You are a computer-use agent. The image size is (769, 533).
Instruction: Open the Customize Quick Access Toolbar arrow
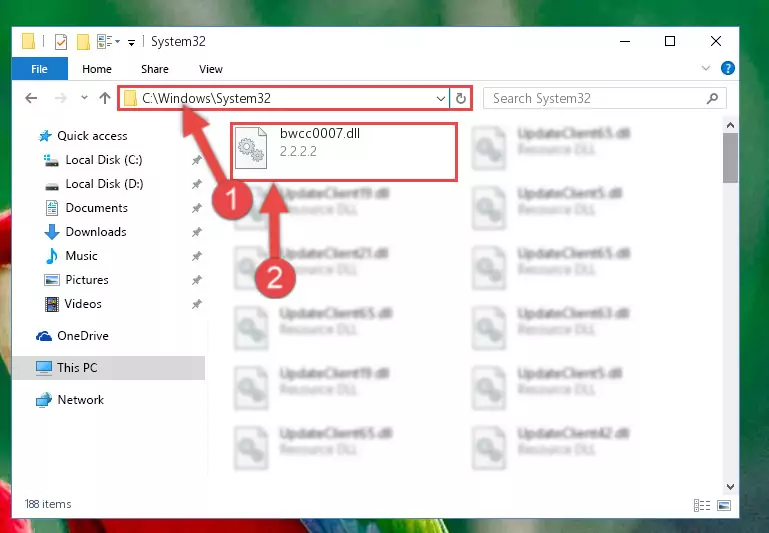click(131, 43)
